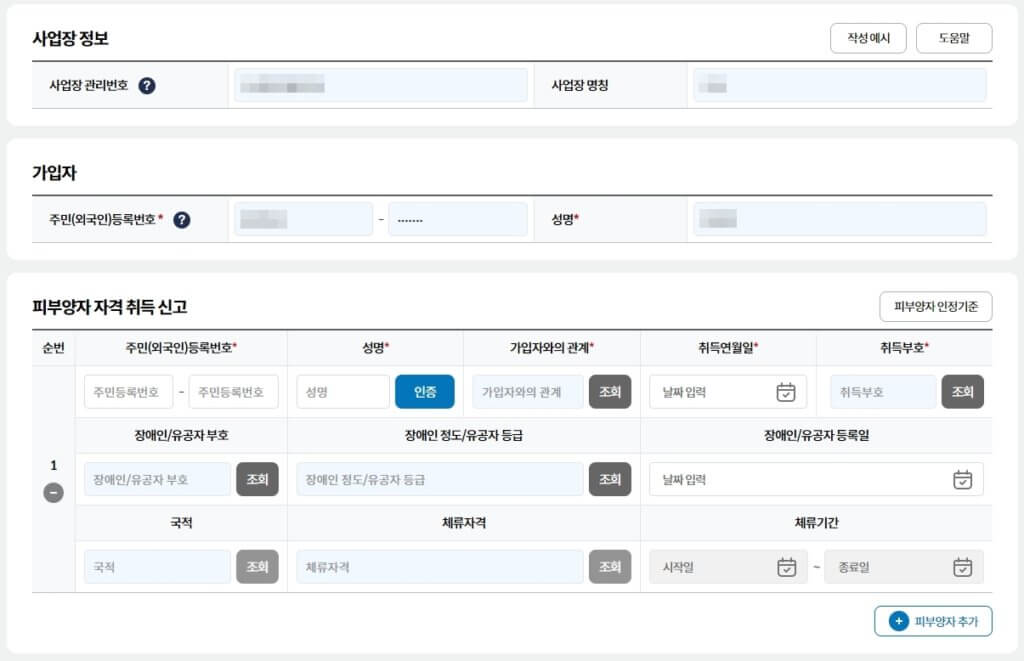Open the 작성예시 button
Screen dimensions: 1024x661
click(868, 38)
